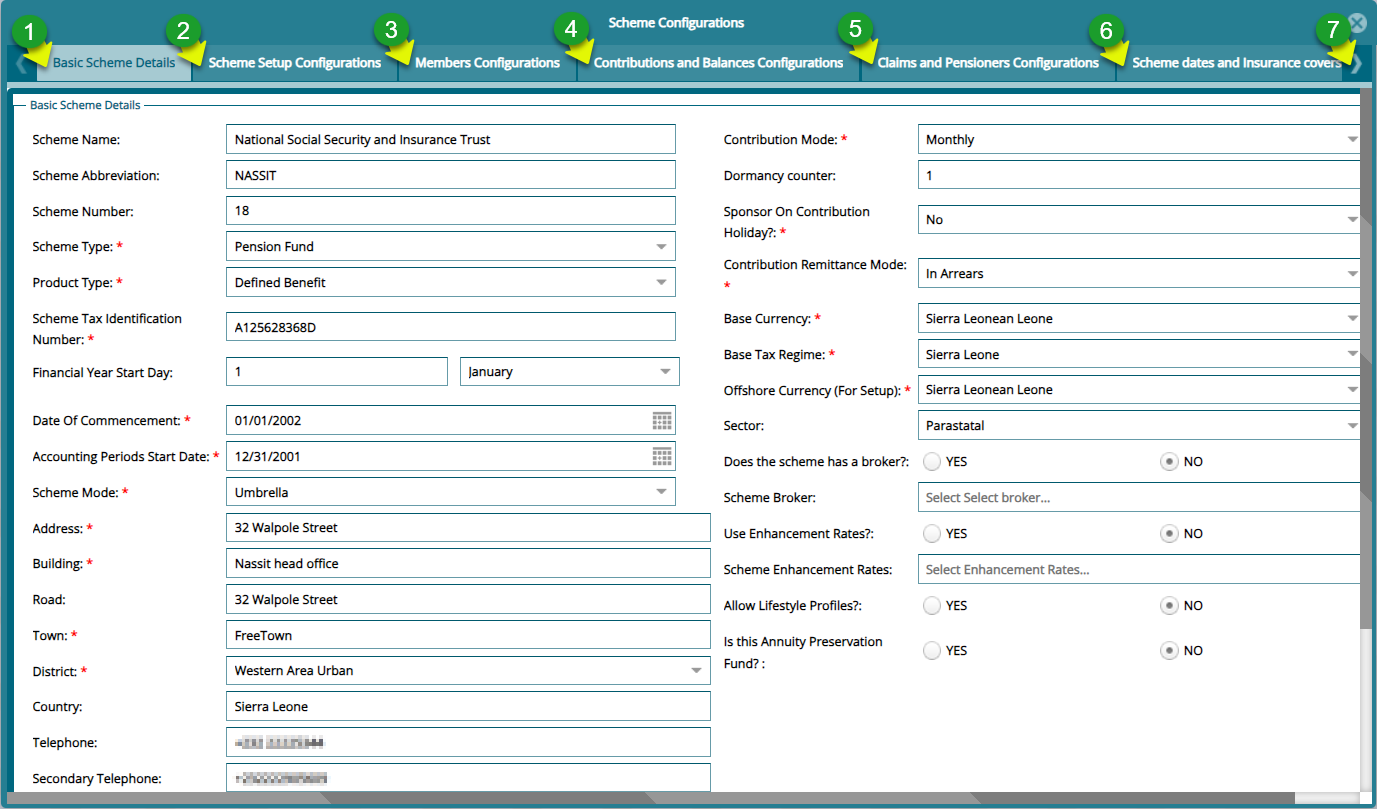Select YES for Use Enhancement Rates

(x=933, y=534)
